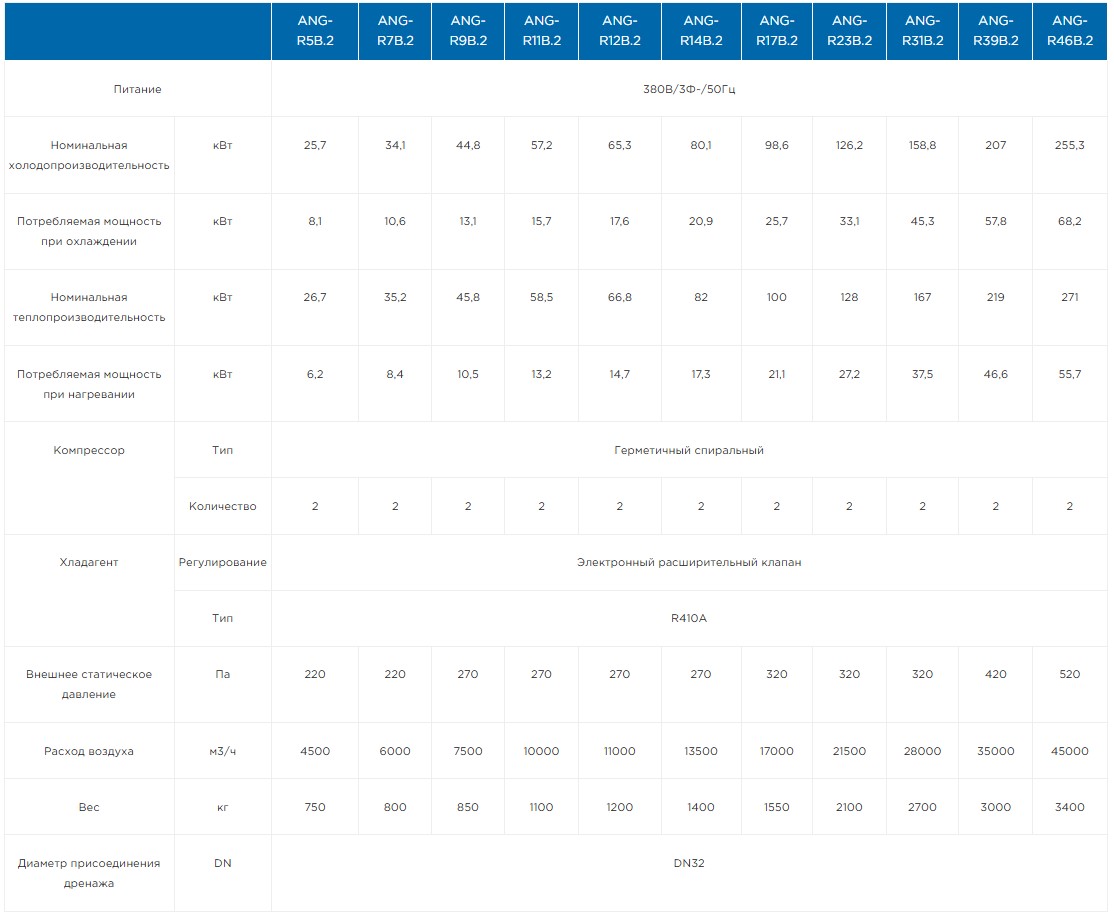Select the 380В/3Ф-/50Гц power value
The width and height of the screenshot is (1114, 919).
coord(689,89)
